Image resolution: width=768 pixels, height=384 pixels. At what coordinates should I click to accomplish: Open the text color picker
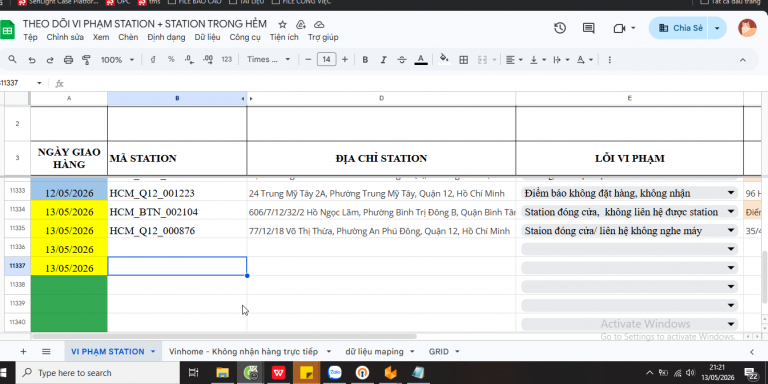click(421, 60)
